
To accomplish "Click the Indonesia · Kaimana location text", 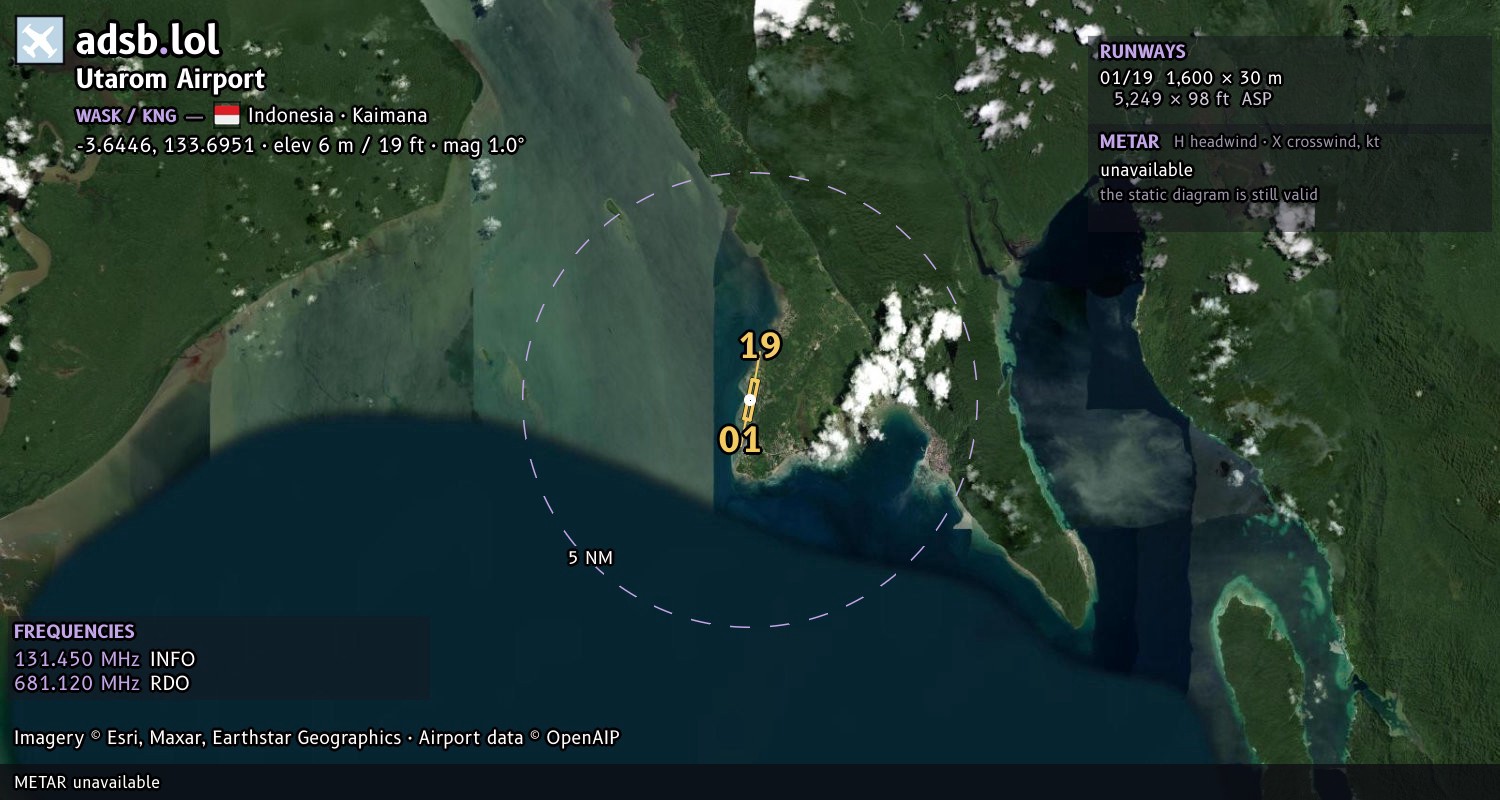I will [338, 115].
